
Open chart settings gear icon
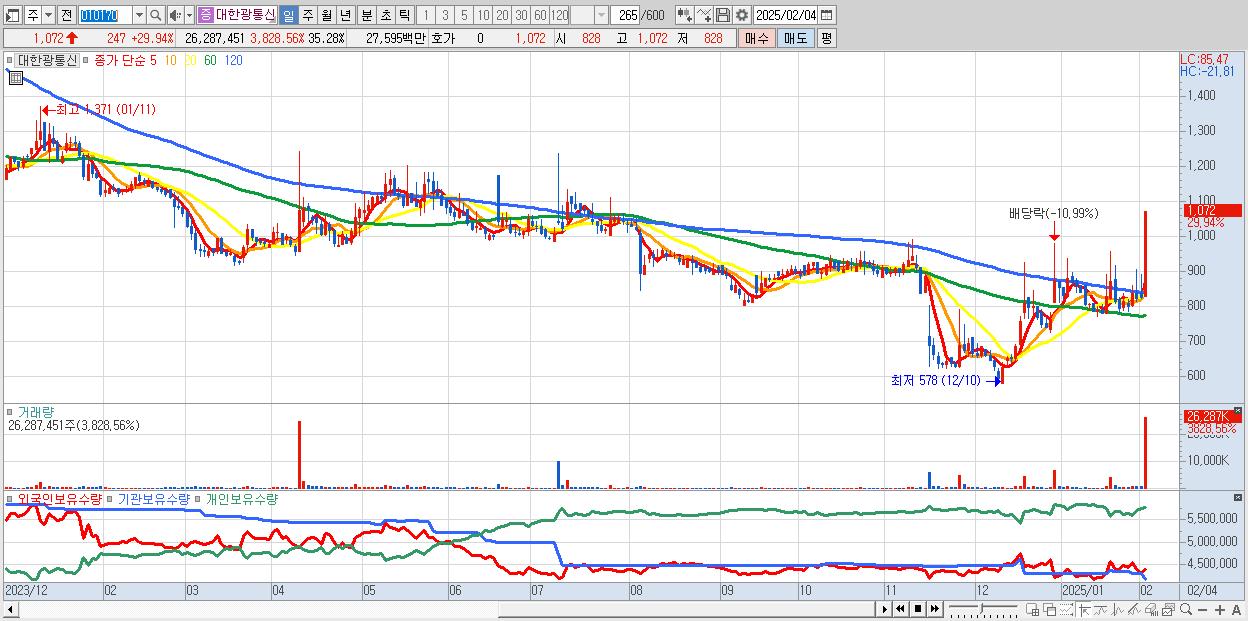[741, 15]
